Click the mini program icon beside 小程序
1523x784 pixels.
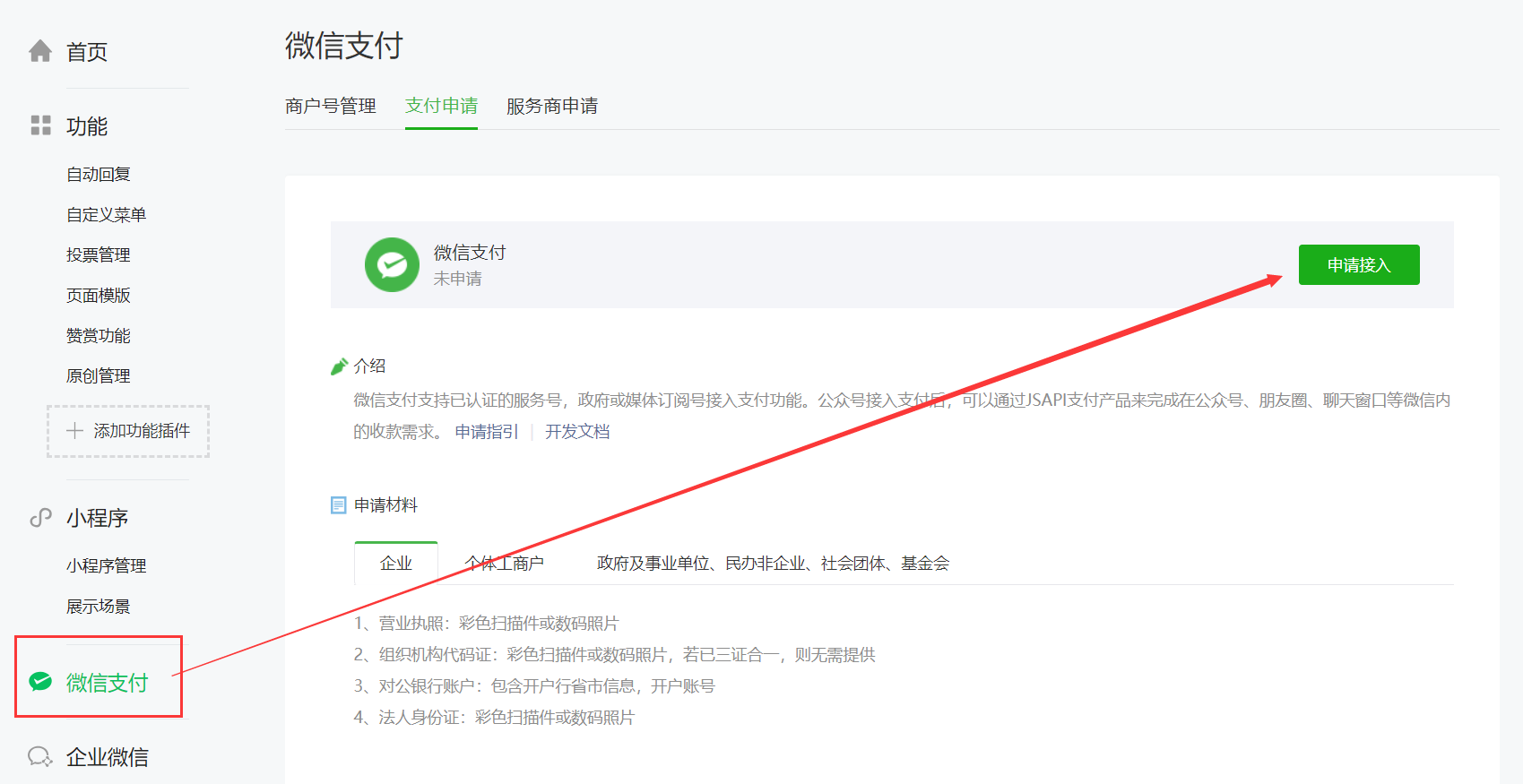click(40, 517)
